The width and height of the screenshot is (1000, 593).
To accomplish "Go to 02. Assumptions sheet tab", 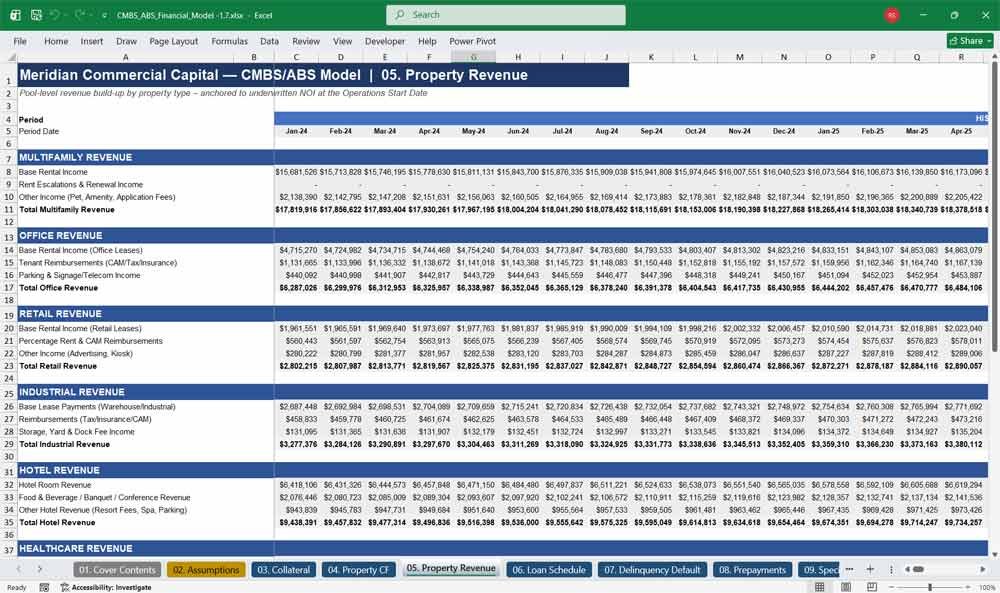I will [206, 569].
